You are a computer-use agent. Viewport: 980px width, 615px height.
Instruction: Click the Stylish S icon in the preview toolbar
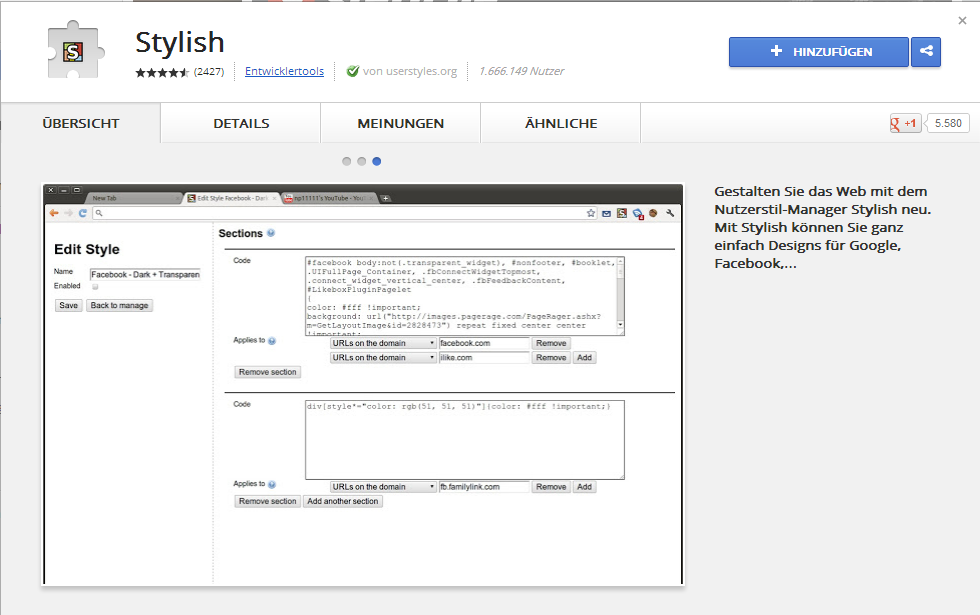click(x=622, y=213)
